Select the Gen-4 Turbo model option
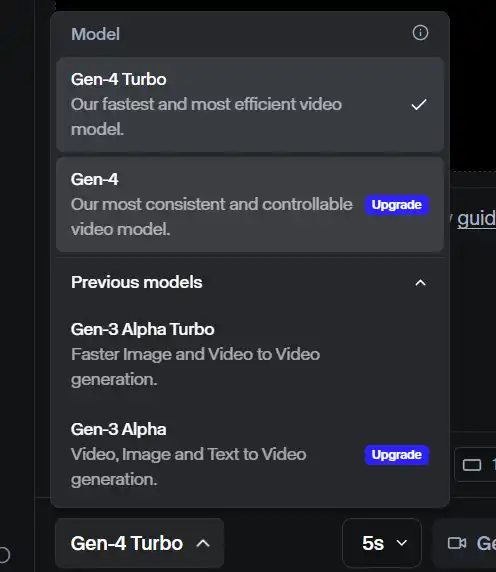This screenshot has height=572, width=496. pyautogui.click(x=250, y=104)
